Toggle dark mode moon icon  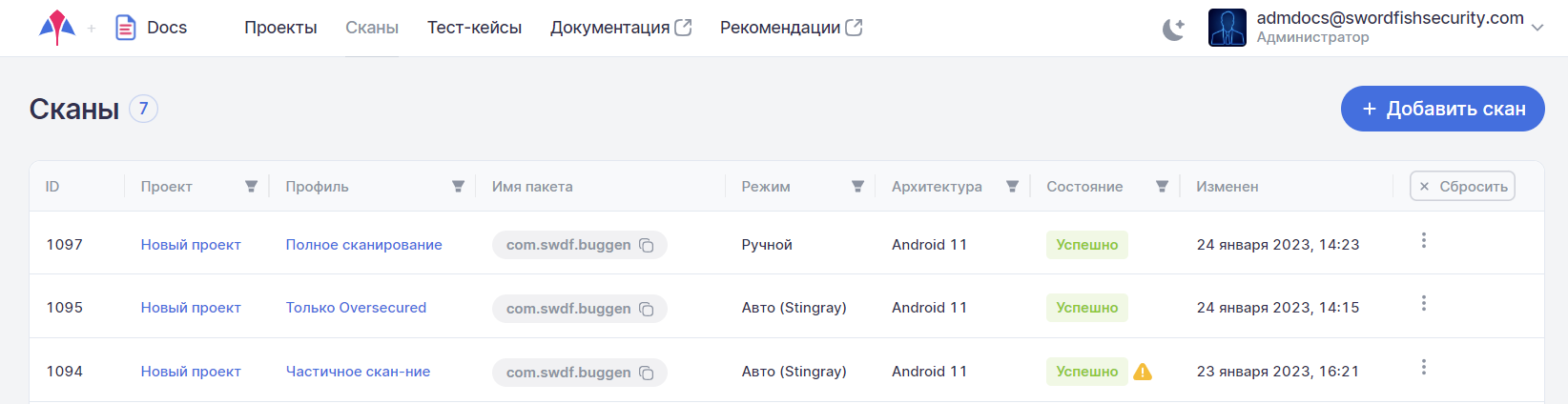tap(1173, 30)
